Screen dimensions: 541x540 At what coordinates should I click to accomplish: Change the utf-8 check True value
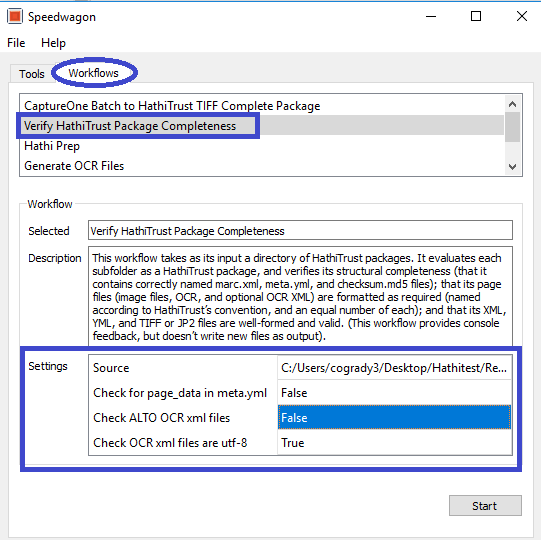394,443
